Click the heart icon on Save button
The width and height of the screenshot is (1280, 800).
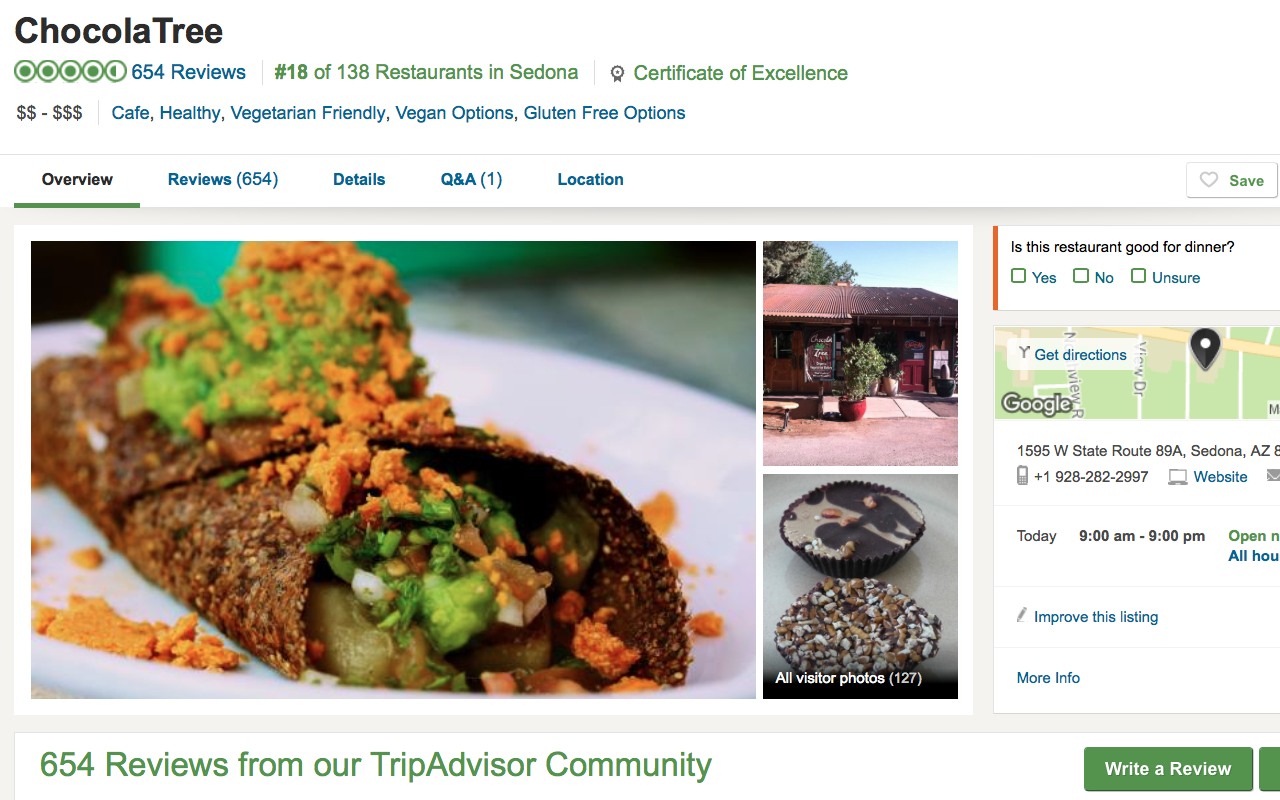(1209, 180)
